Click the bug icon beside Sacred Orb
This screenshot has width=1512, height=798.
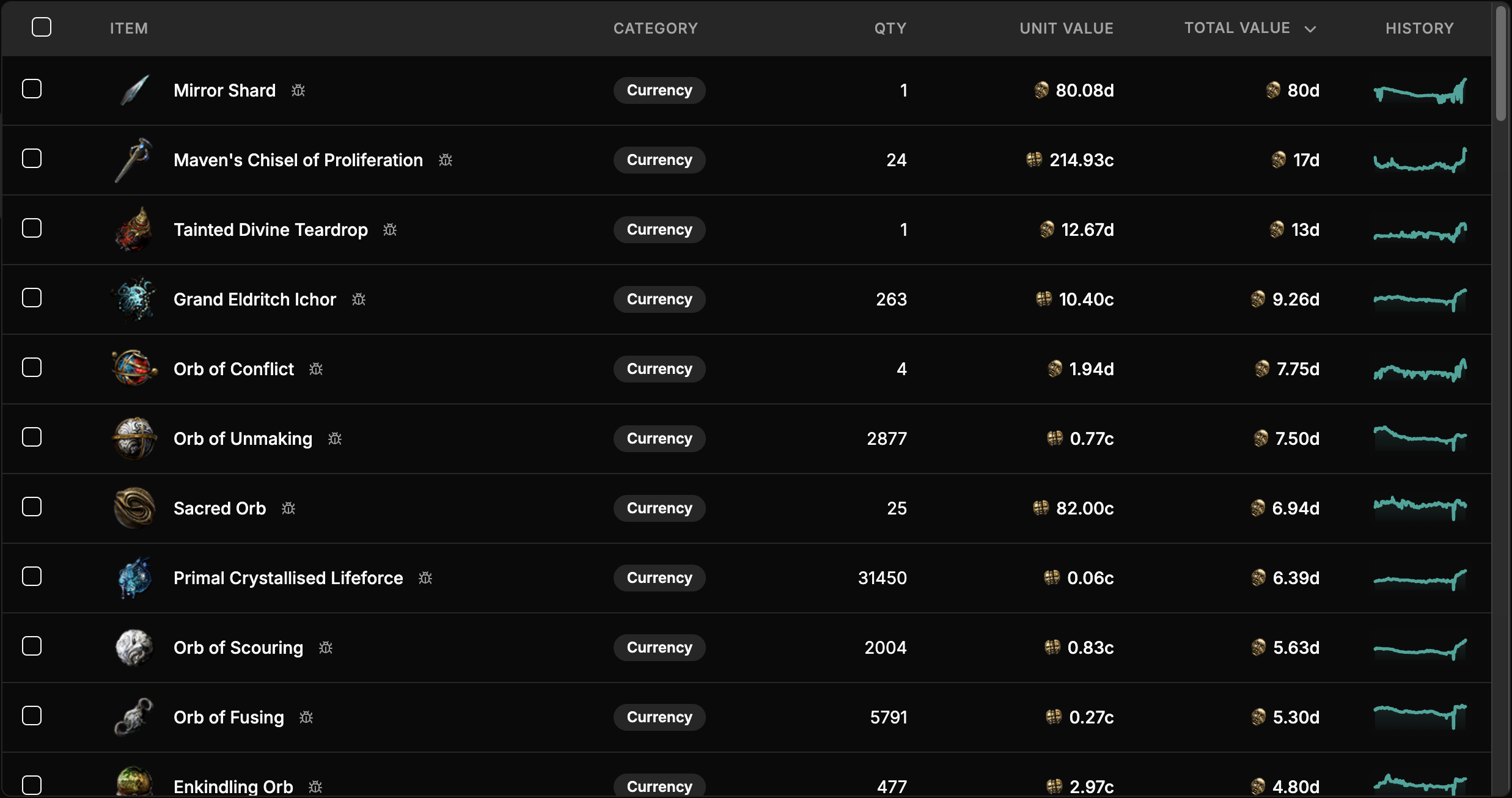(x=288, y=508)
